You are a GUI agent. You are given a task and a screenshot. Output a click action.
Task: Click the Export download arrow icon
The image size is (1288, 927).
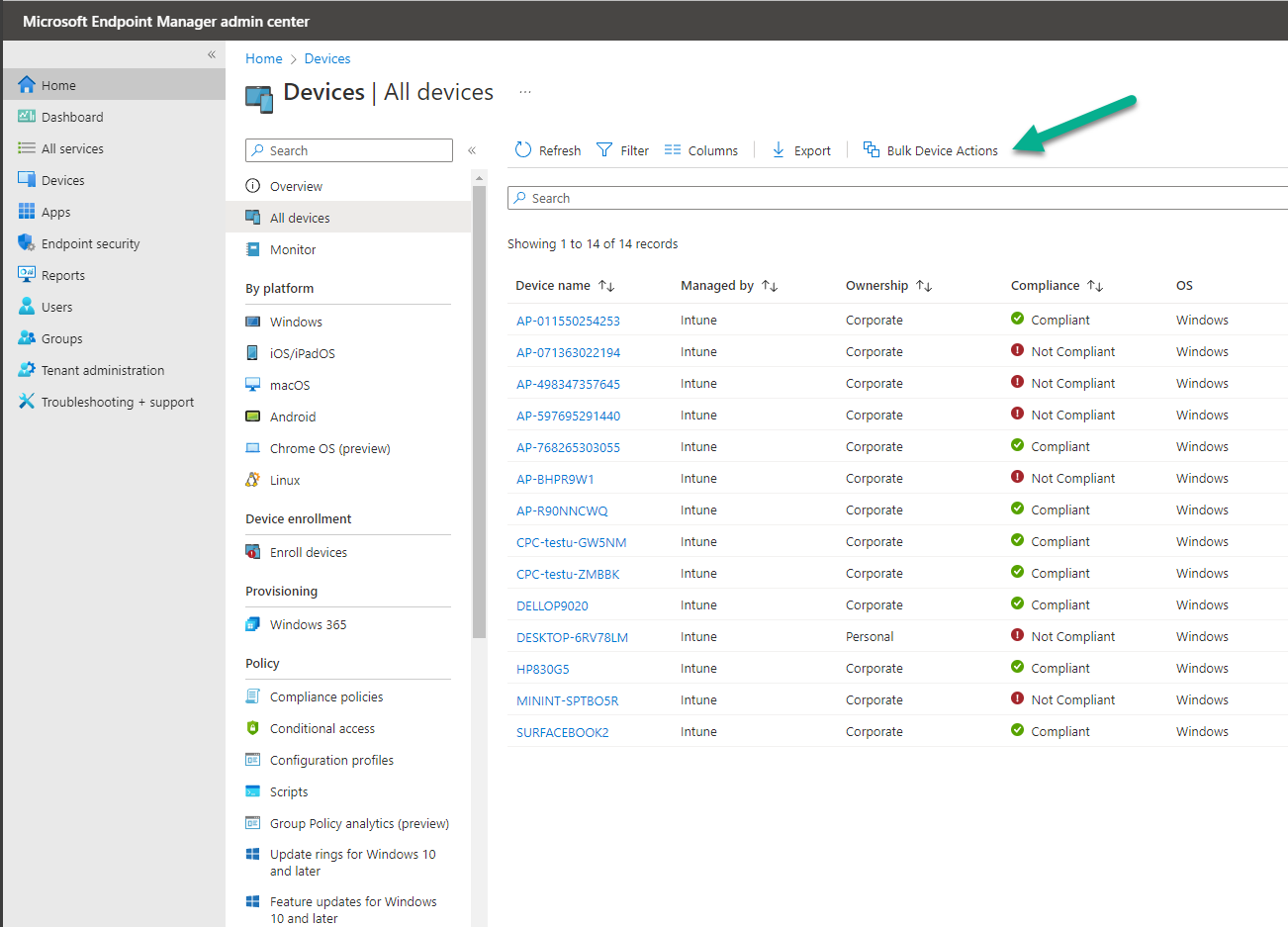779,150
